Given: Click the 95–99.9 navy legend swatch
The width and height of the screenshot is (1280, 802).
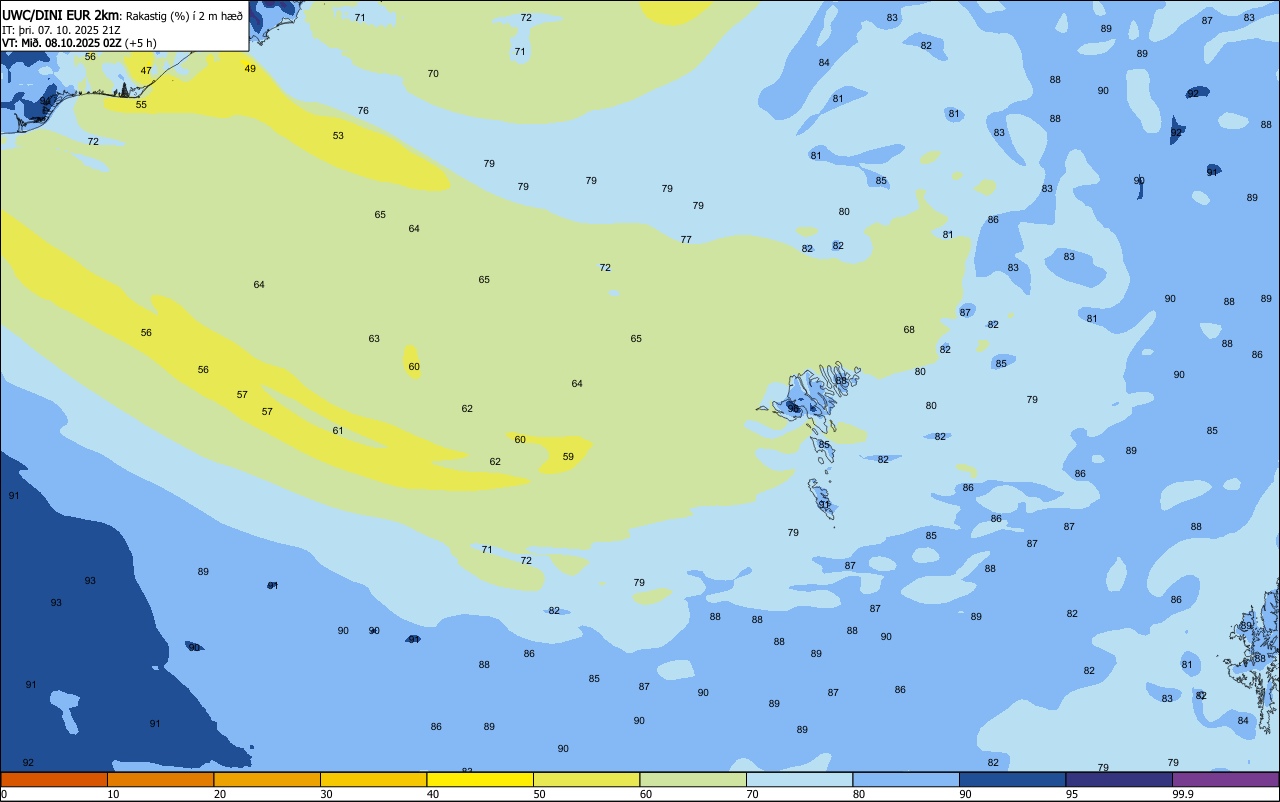Looking at the screenshot, I should point(1119,779).
